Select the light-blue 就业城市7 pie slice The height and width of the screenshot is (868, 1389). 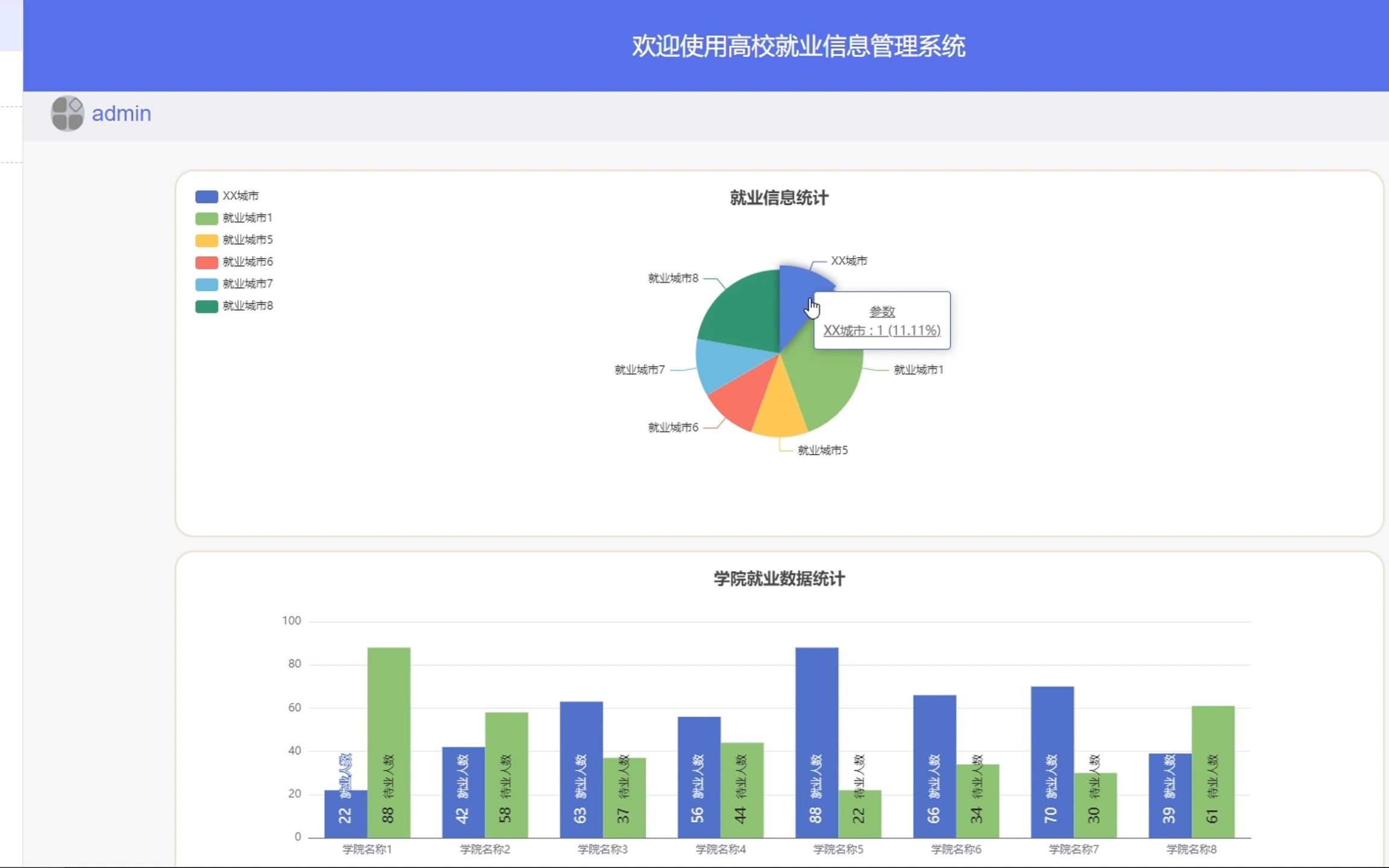(x=726, y=365)
